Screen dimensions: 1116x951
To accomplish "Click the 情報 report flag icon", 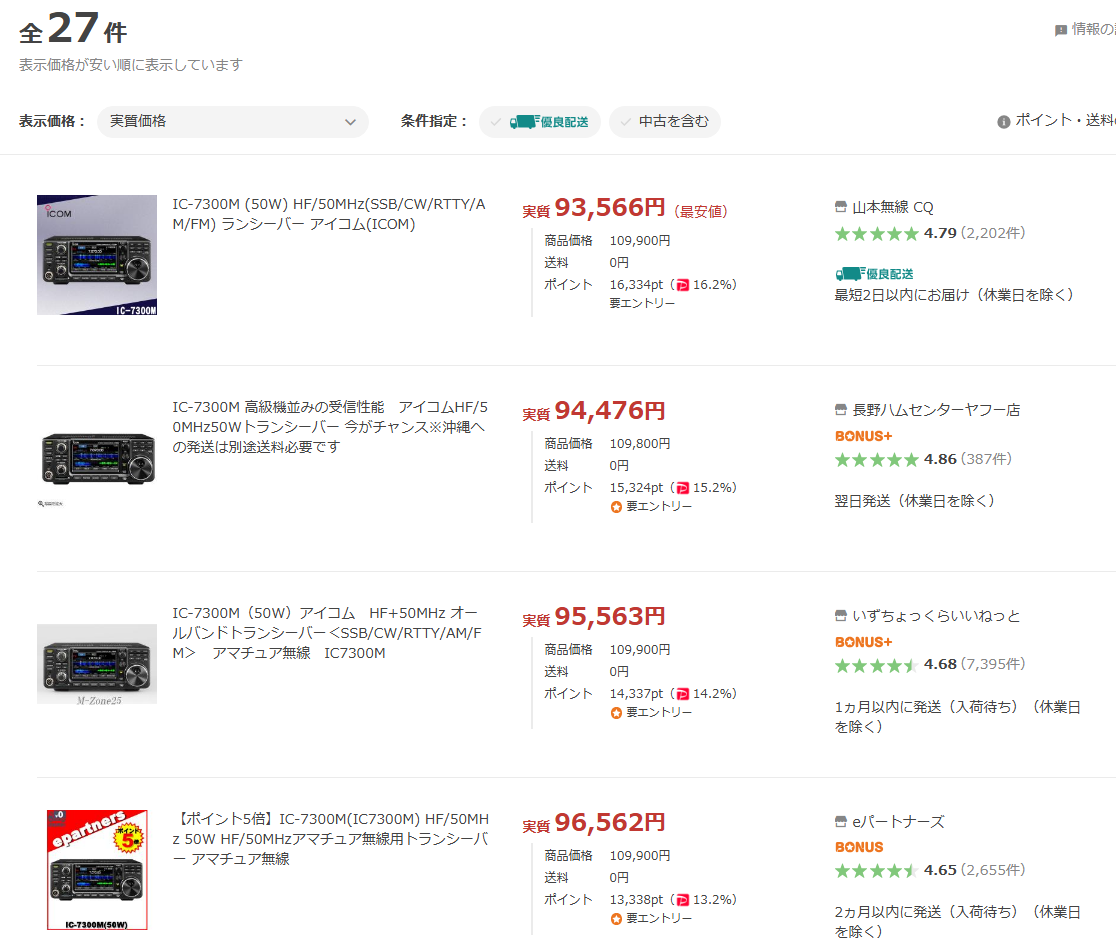I will [x=1060, y=30].
